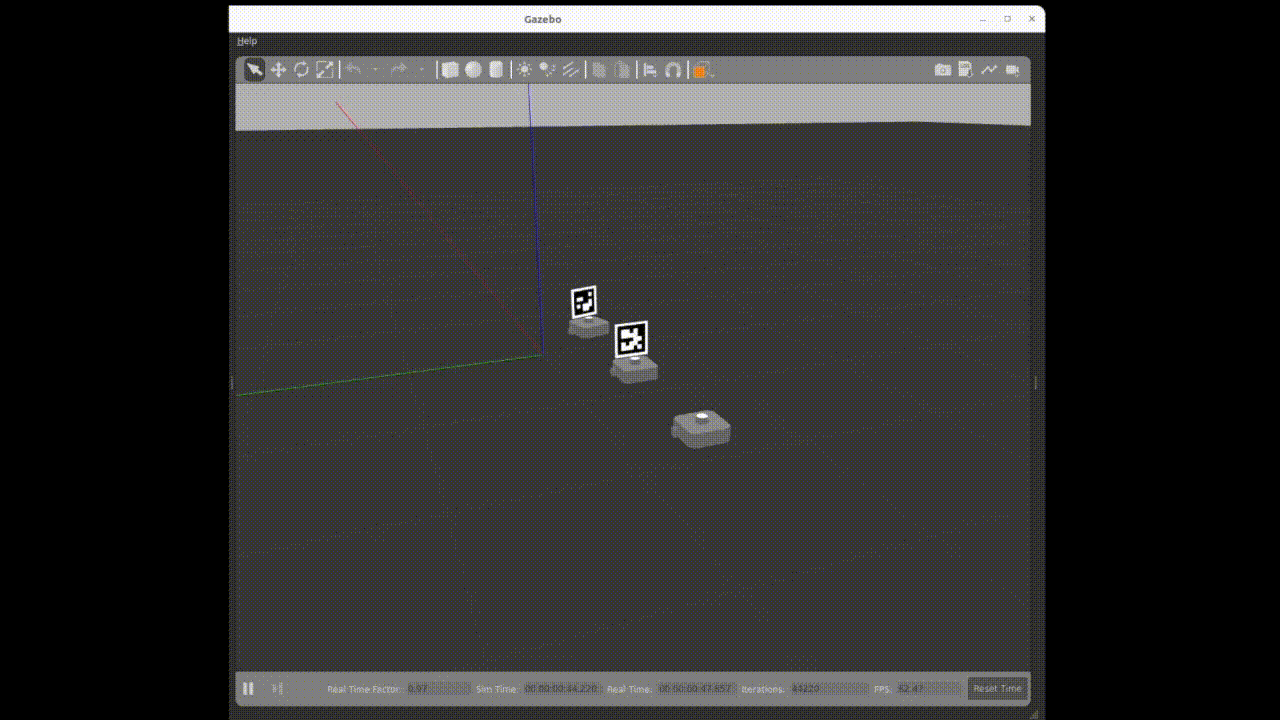Select the farthest robot's ArUco marker

[x=584, y=301]
